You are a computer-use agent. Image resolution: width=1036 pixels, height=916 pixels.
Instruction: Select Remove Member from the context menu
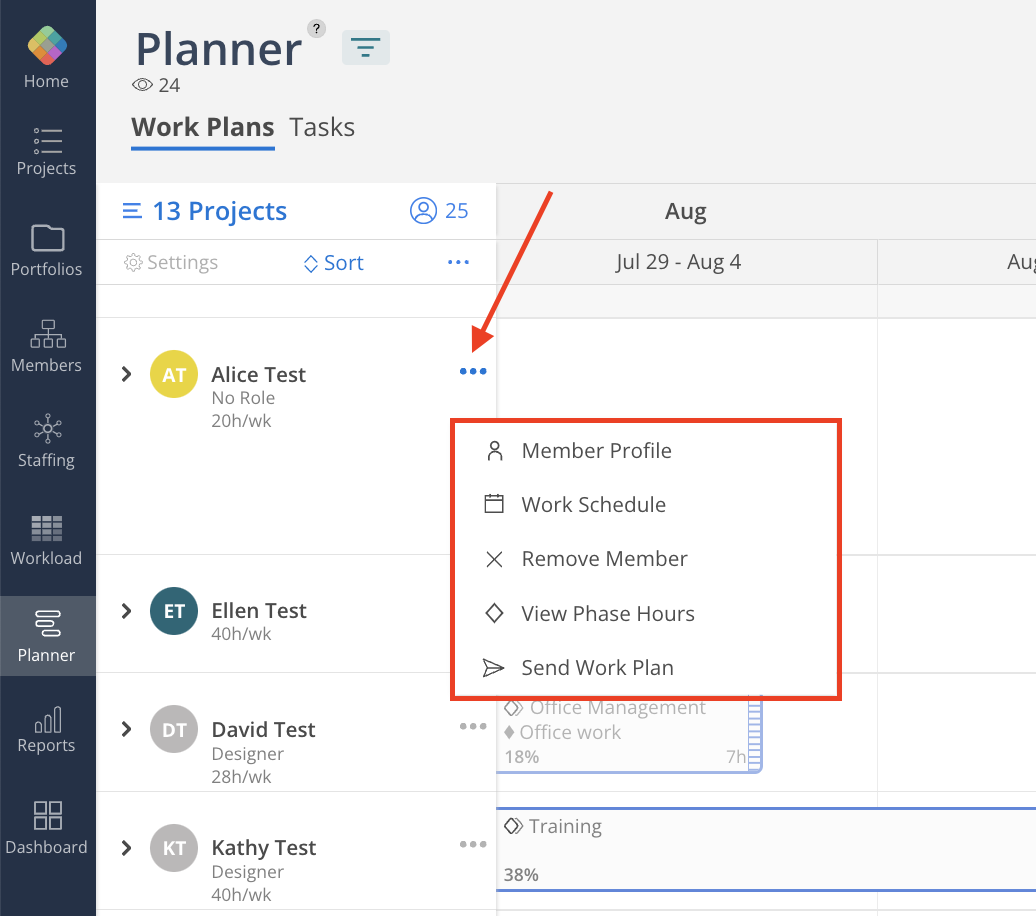point(604,559)
